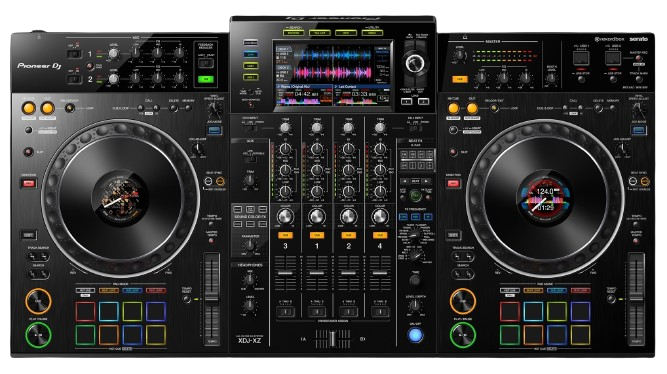667x374 pixels.
Task: Enable headphone CUE for channel 3
Action: (x=285, y=235)
